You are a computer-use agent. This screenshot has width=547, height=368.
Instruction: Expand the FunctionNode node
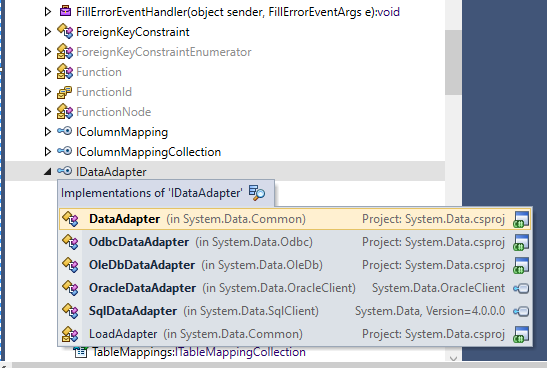point(48,112)
